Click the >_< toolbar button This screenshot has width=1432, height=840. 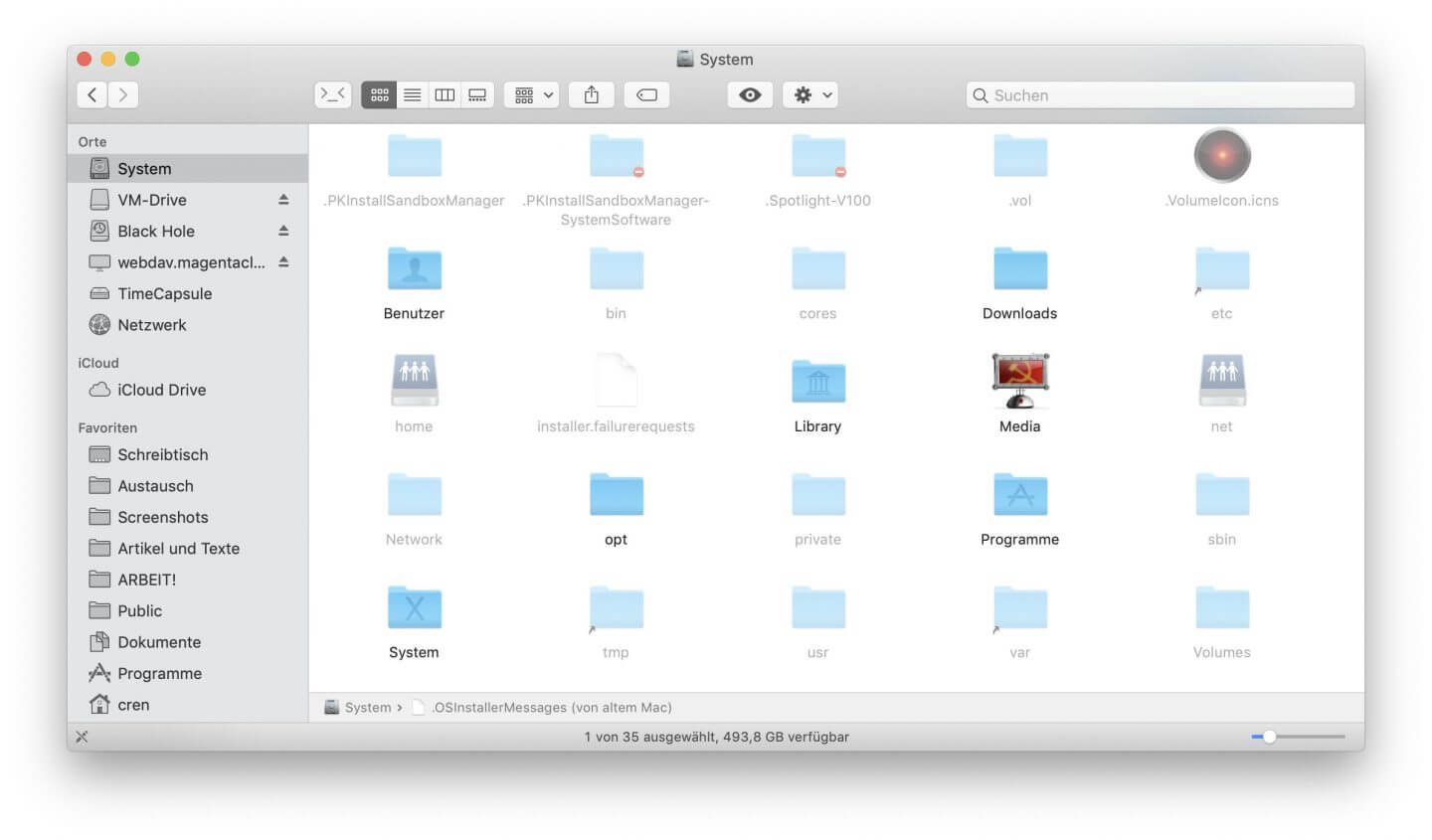[x=333, y=94]
